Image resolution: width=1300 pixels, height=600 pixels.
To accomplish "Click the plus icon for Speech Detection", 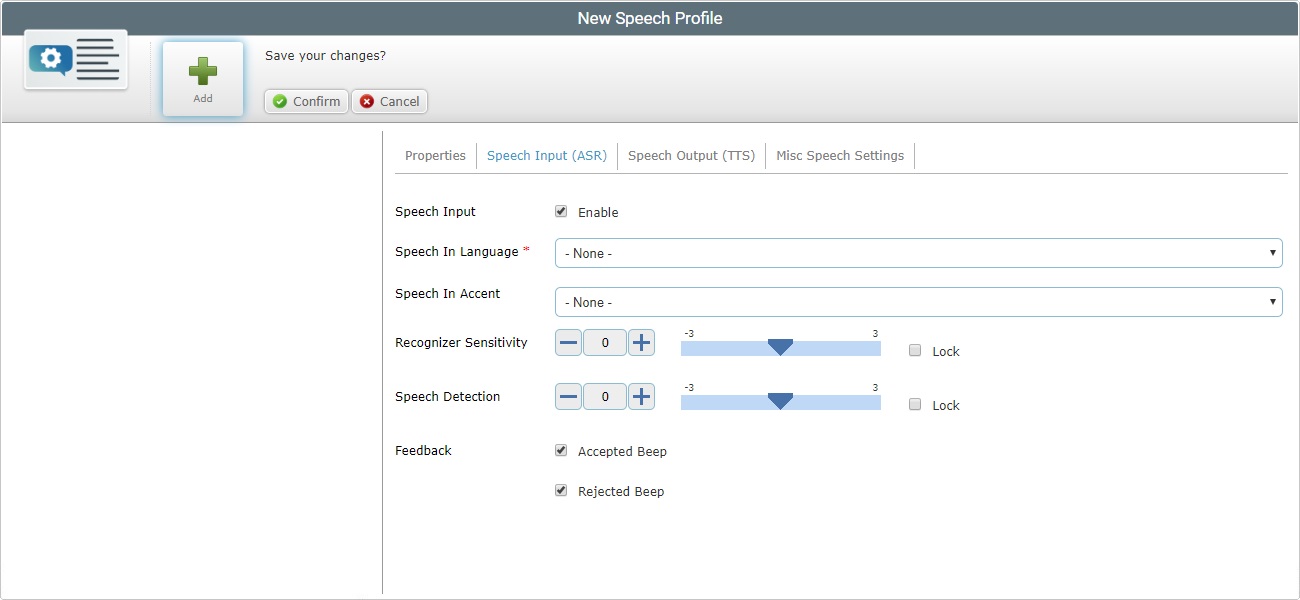I will (x=641, y=396).
